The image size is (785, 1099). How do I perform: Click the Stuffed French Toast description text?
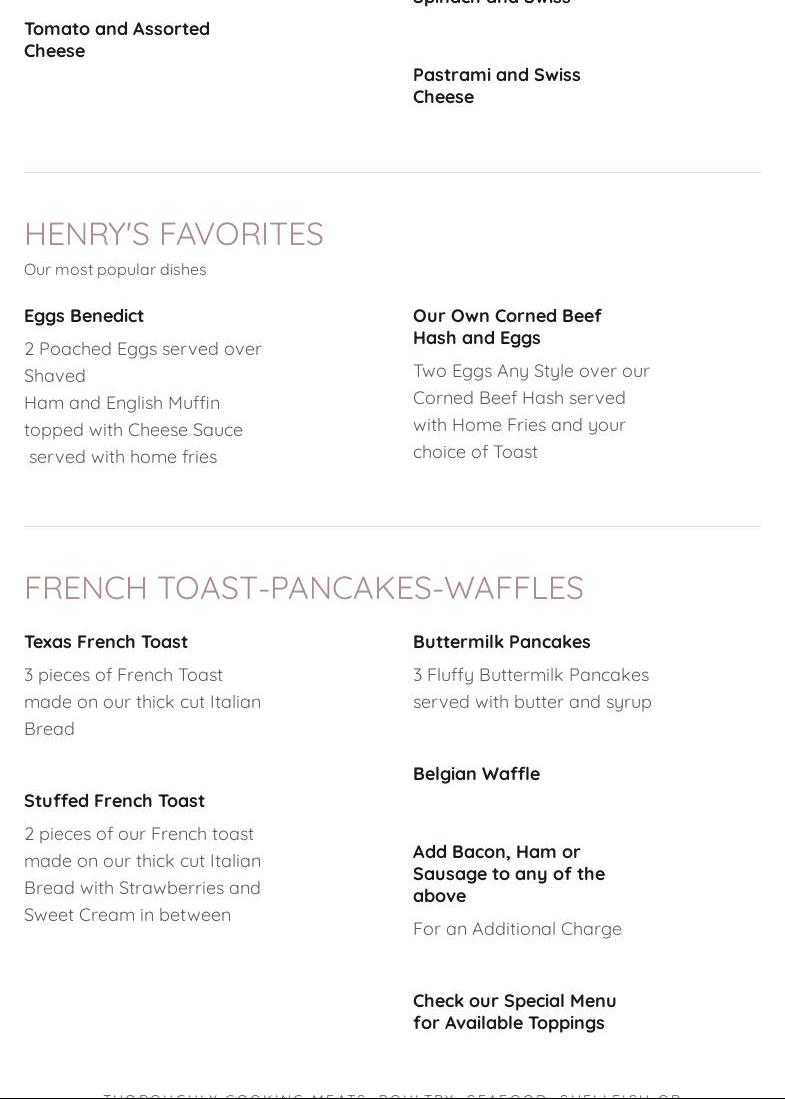142,874
